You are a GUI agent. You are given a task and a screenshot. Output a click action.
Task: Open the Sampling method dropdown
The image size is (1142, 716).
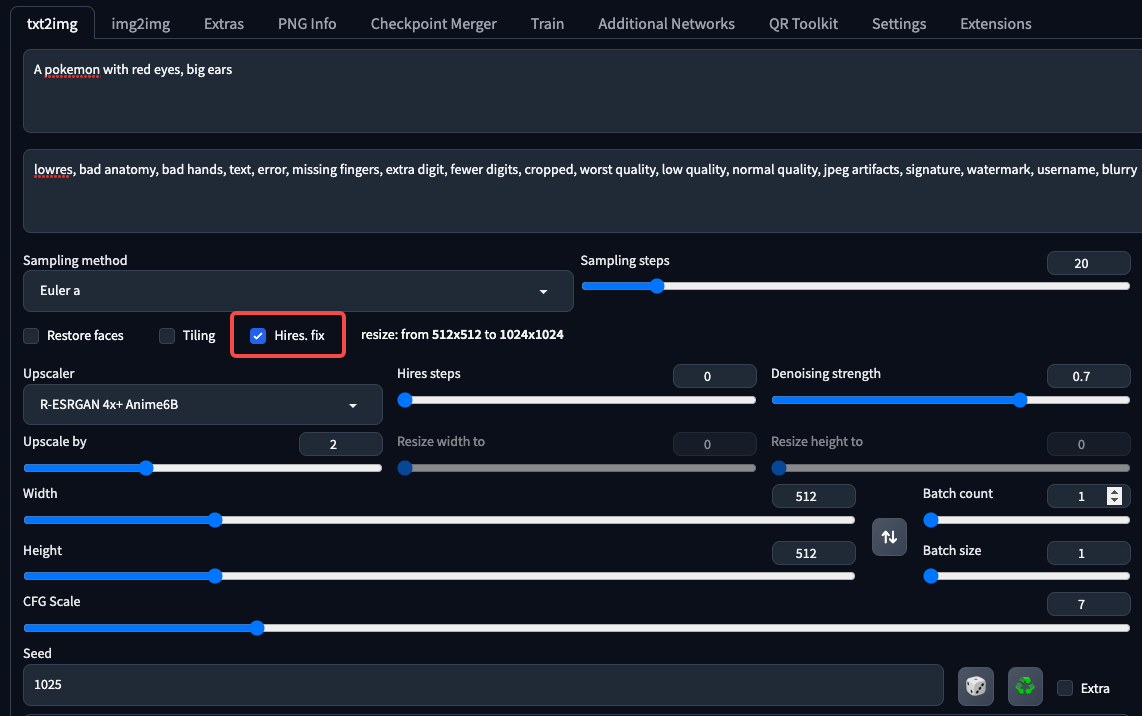[x=298, y=291]
